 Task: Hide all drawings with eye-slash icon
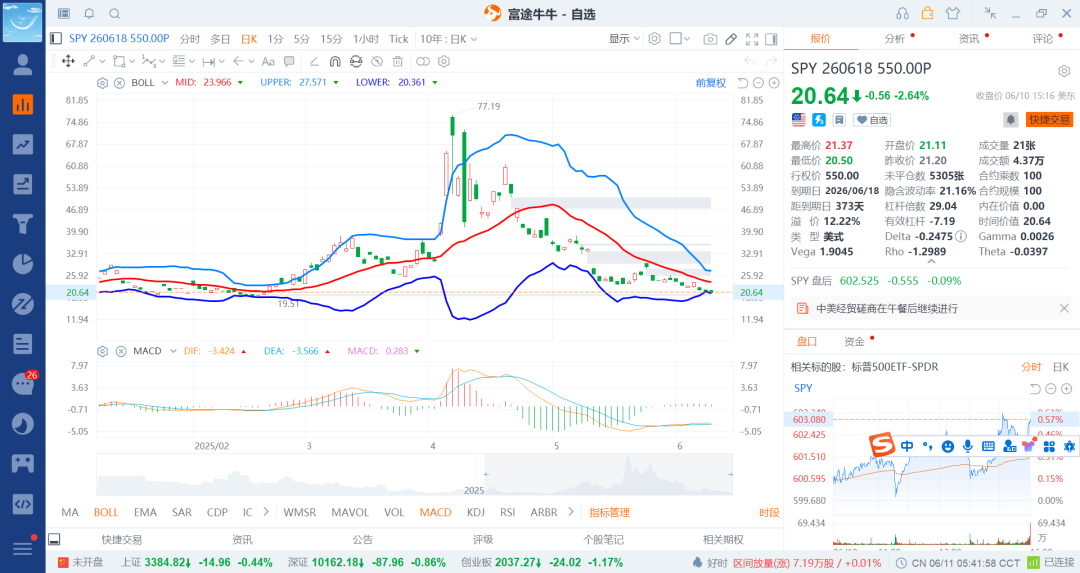(377, 61)
